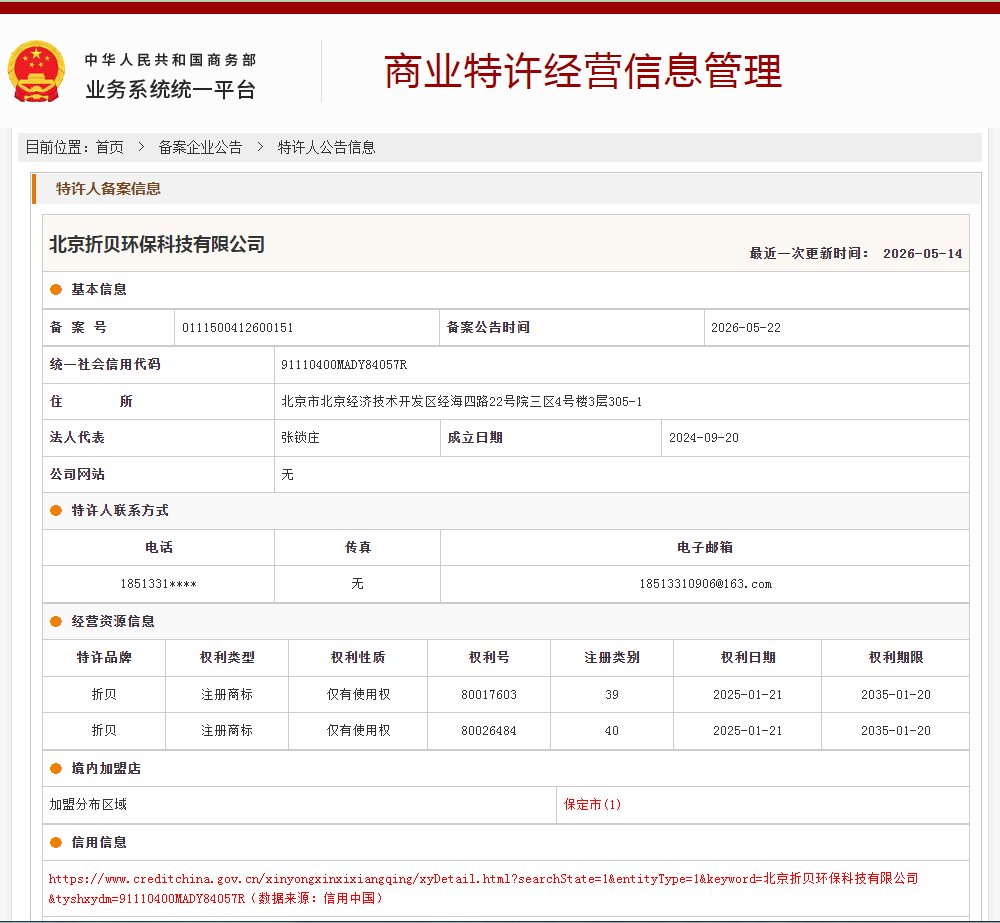Click 权利日期 column header
This screenshot has width=1000, height=923.
(x=747, y=658)
